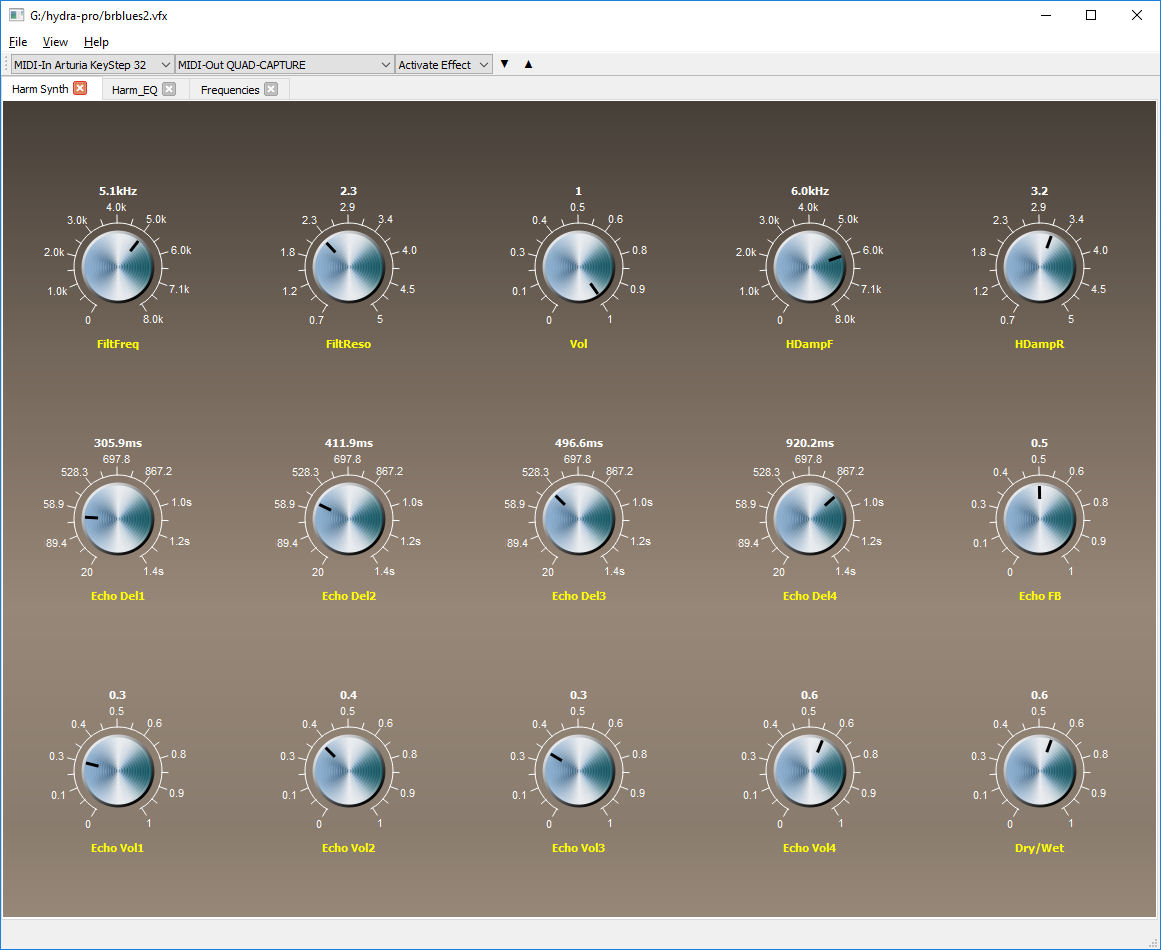Click the FiltFreq label
The height and width of the screenshot is (950, 1161).
coord(118,344)
